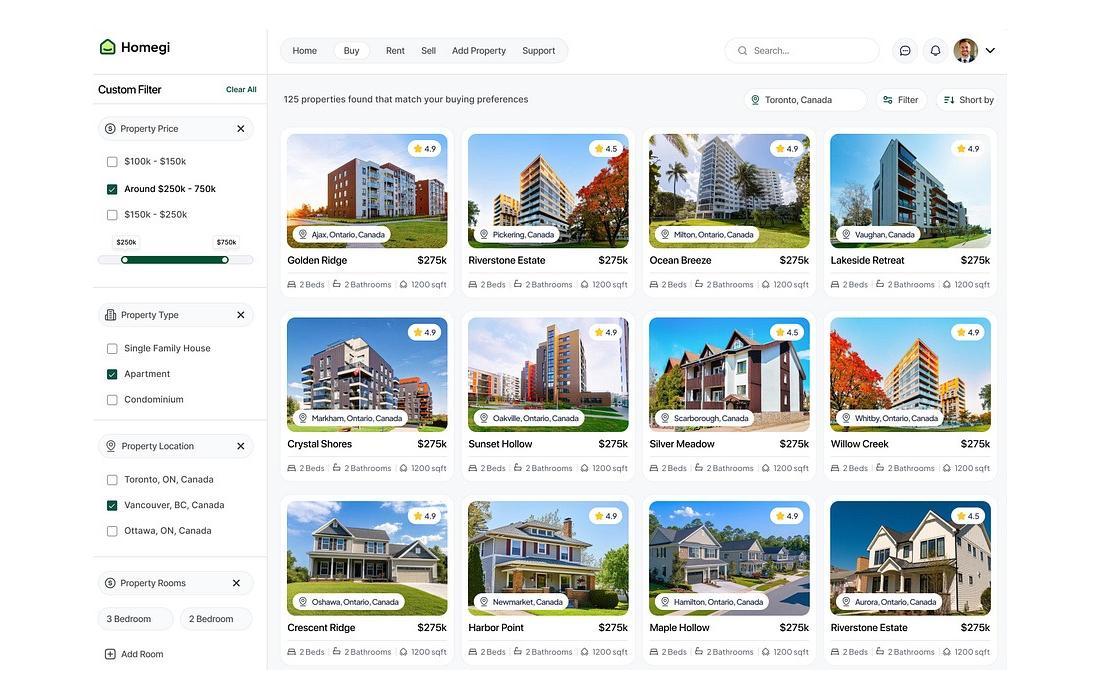
Task: Remove the Property Type filter with X
Action: pos(241,315)
